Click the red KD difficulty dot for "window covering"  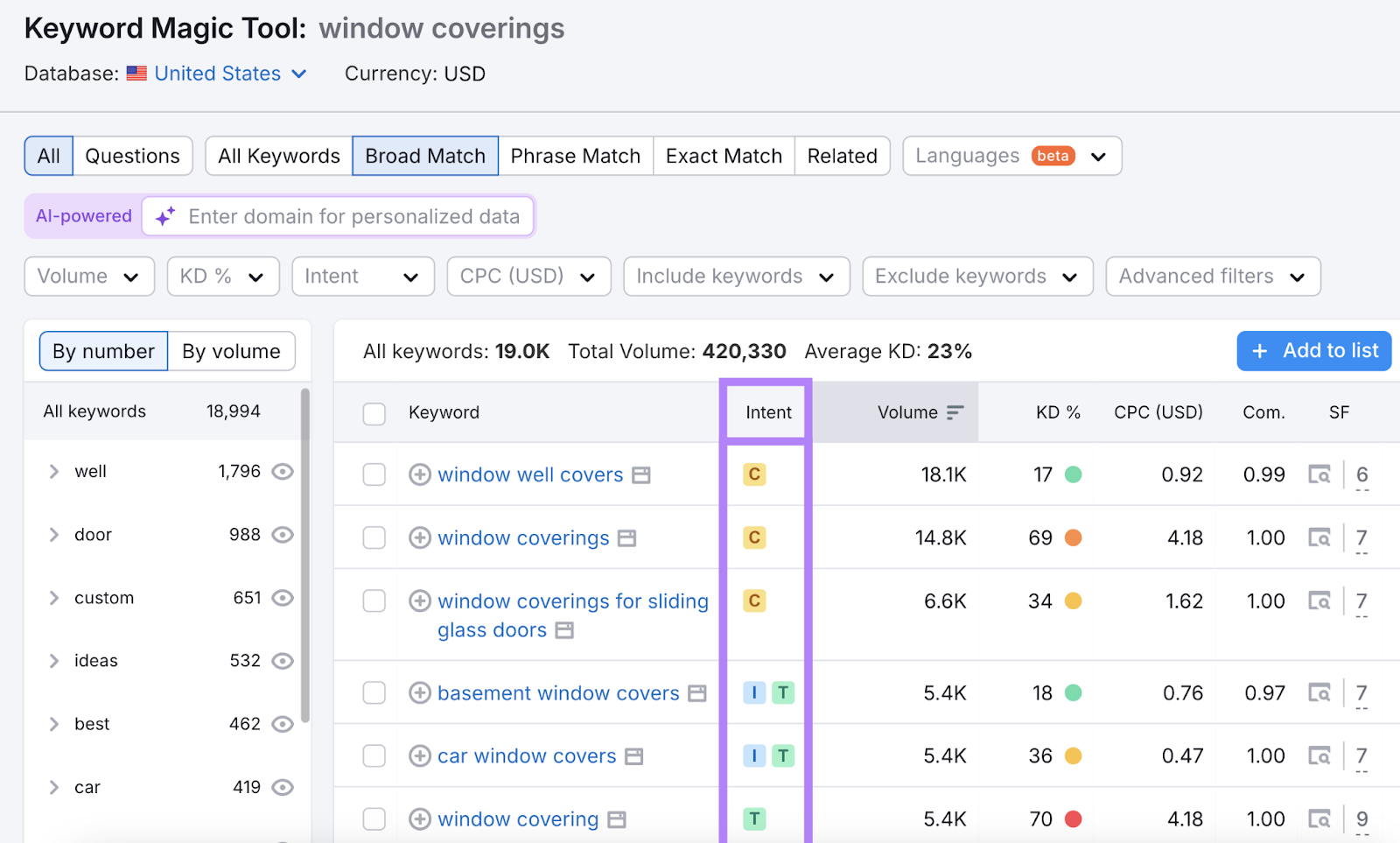click(x=1074, y=818)
